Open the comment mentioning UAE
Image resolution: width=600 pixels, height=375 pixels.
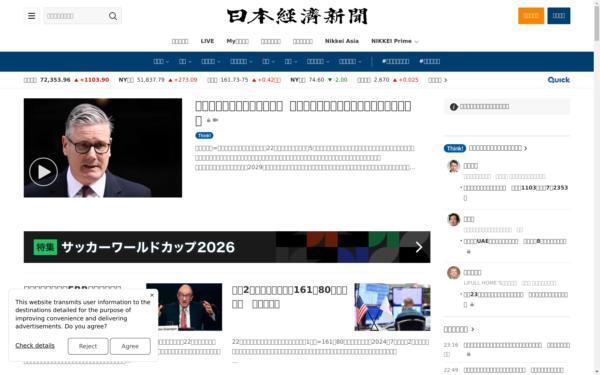click(x=515, y=241)
